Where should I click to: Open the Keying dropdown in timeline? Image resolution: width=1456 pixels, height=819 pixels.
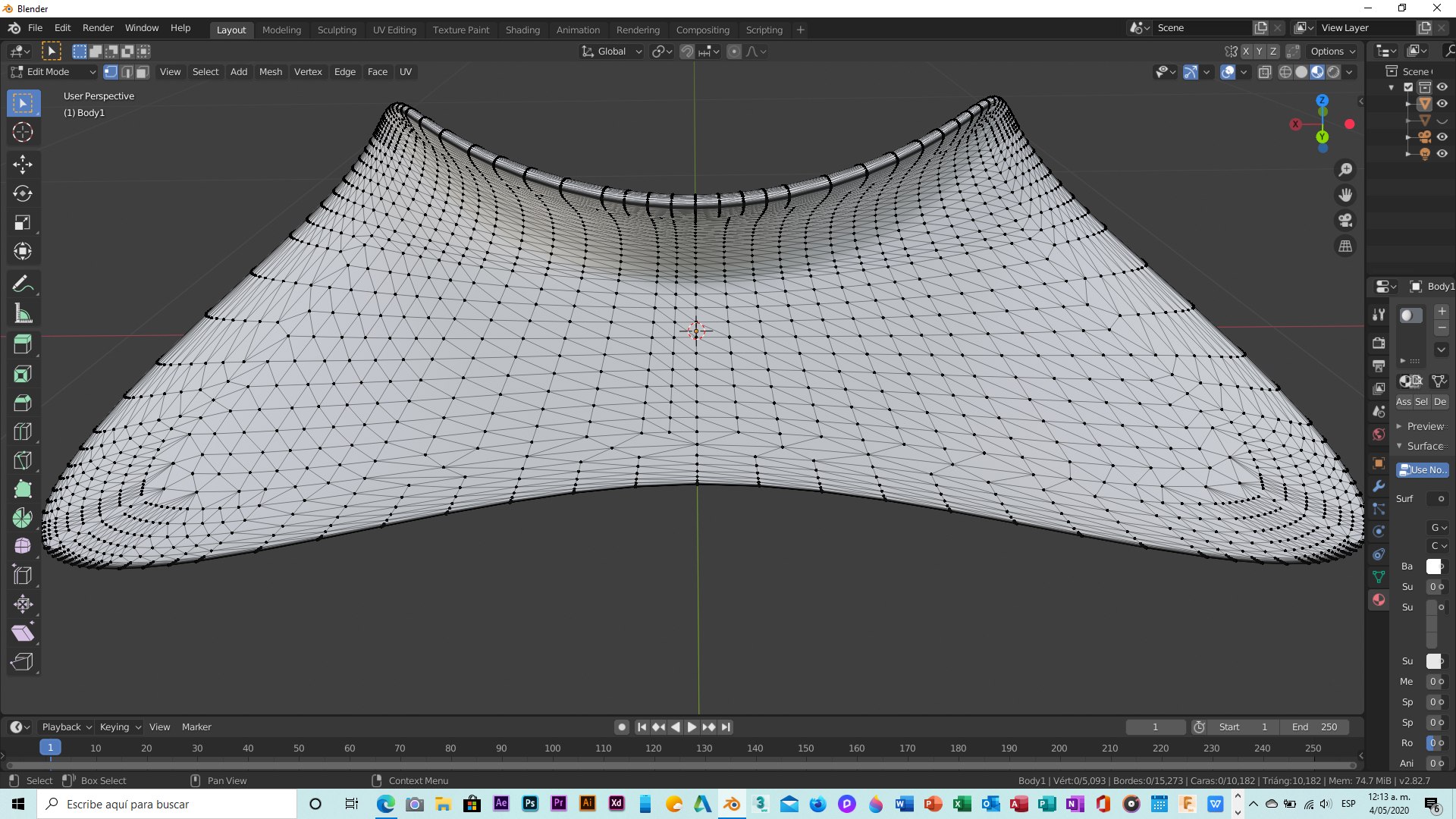coord(121,726)
